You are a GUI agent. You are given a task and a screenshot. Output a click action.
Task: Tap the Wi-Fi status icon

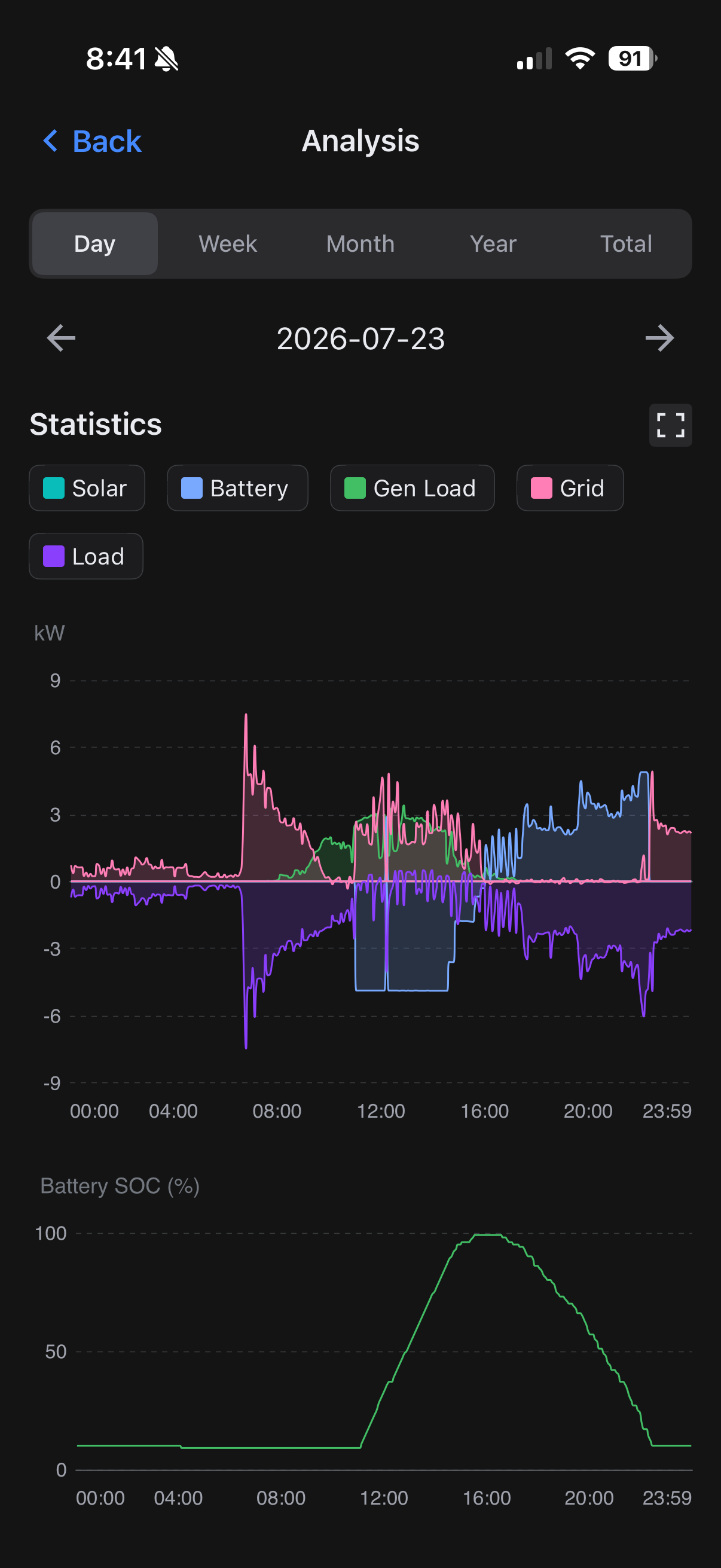click(x=580, y=59)
